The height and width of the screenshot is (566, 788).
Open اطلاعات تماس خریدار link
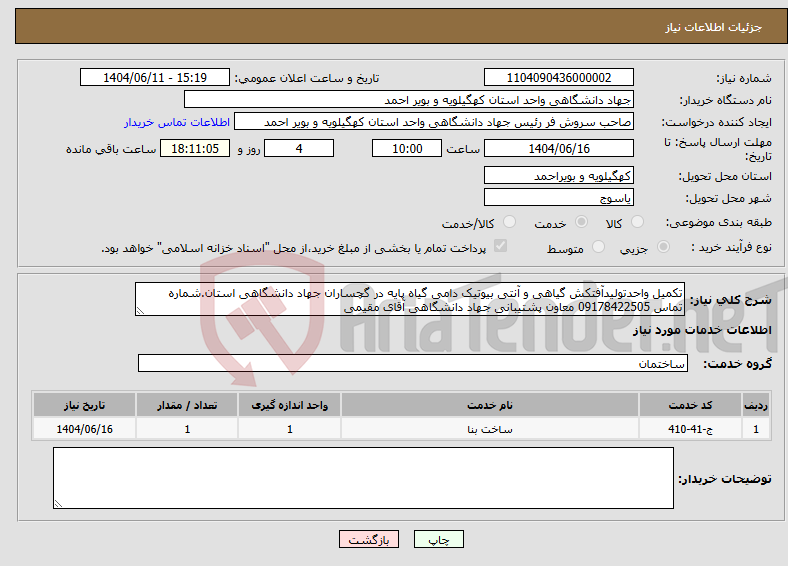coord(177,122)
